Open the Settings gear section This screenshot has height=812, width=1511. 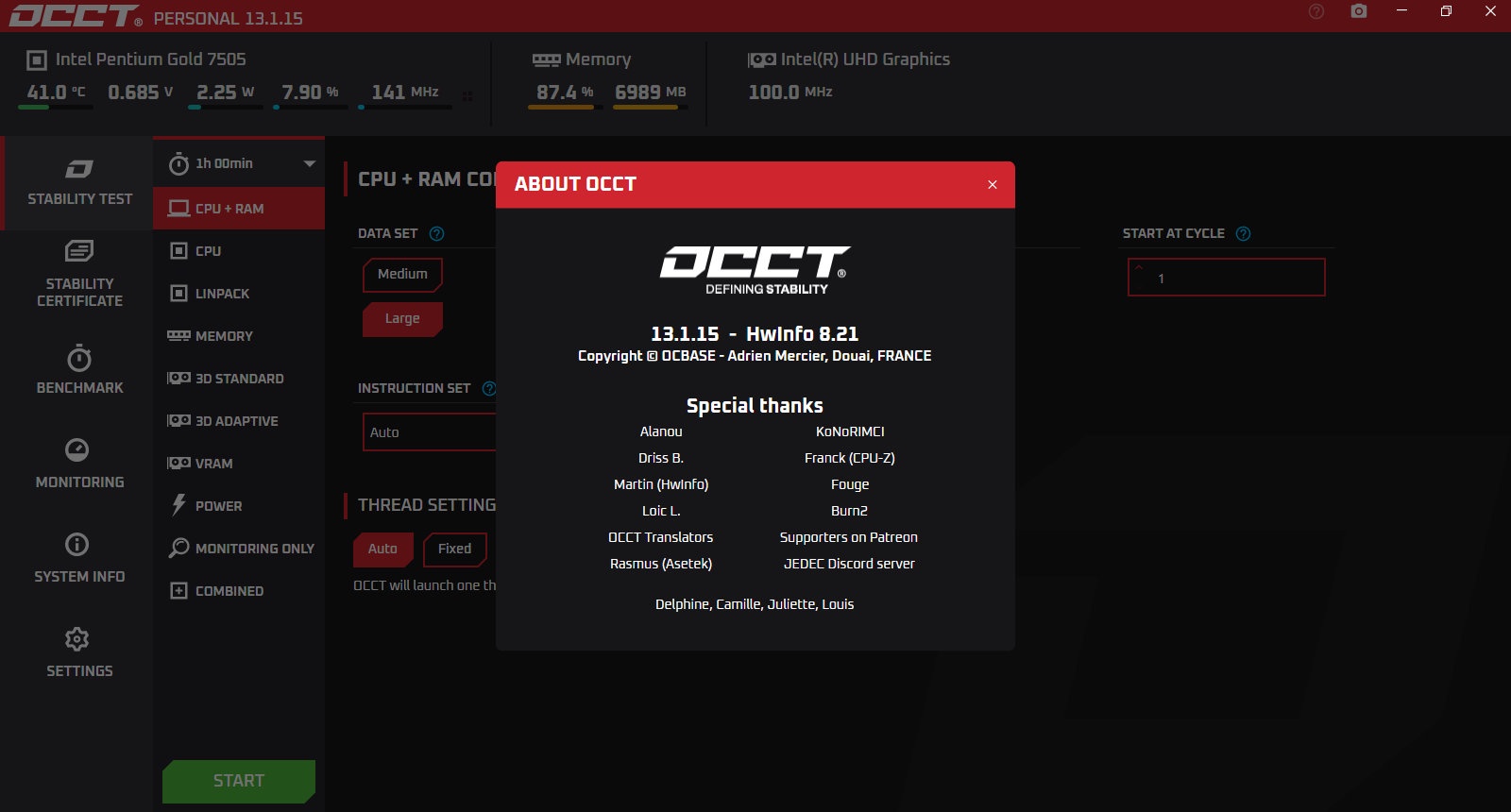(x=79, y=652)
